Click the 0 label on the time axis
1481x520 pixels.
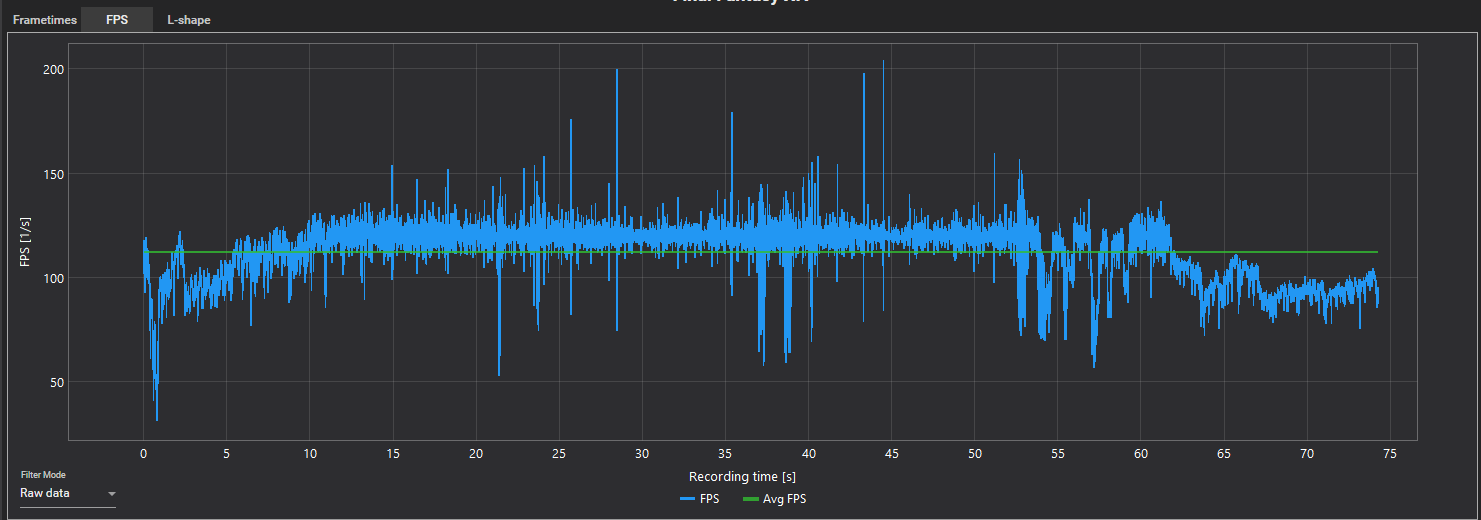(x=143, y=453)
